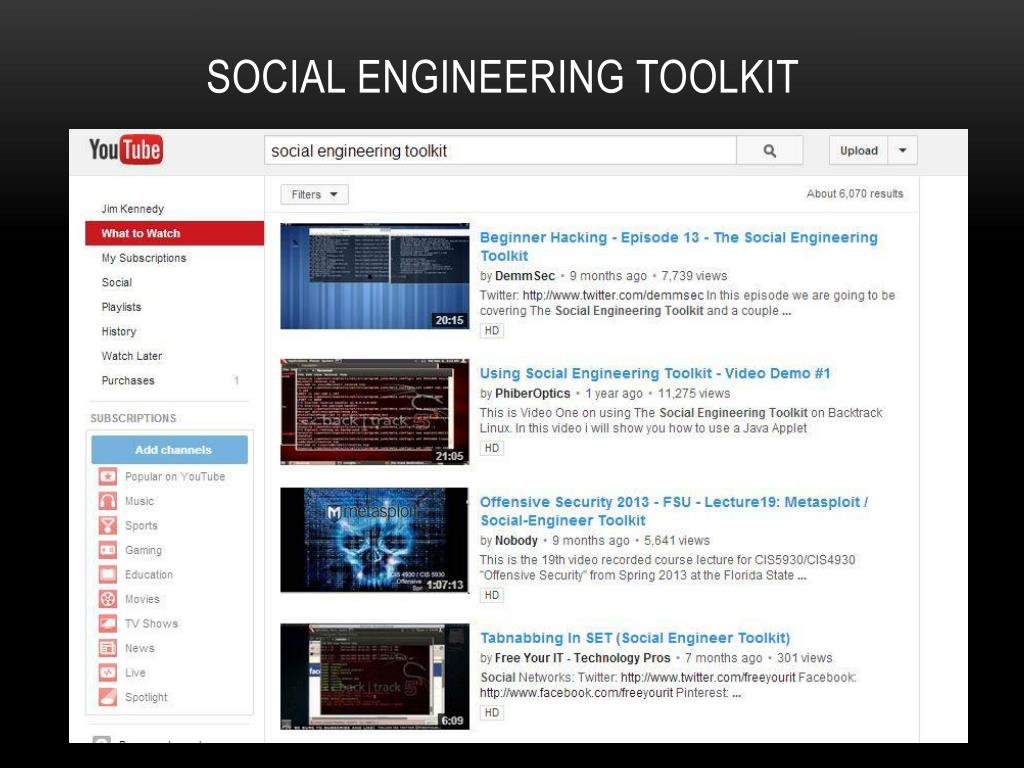
Task: Open the News newspaper icon
Action: point(108,648)
